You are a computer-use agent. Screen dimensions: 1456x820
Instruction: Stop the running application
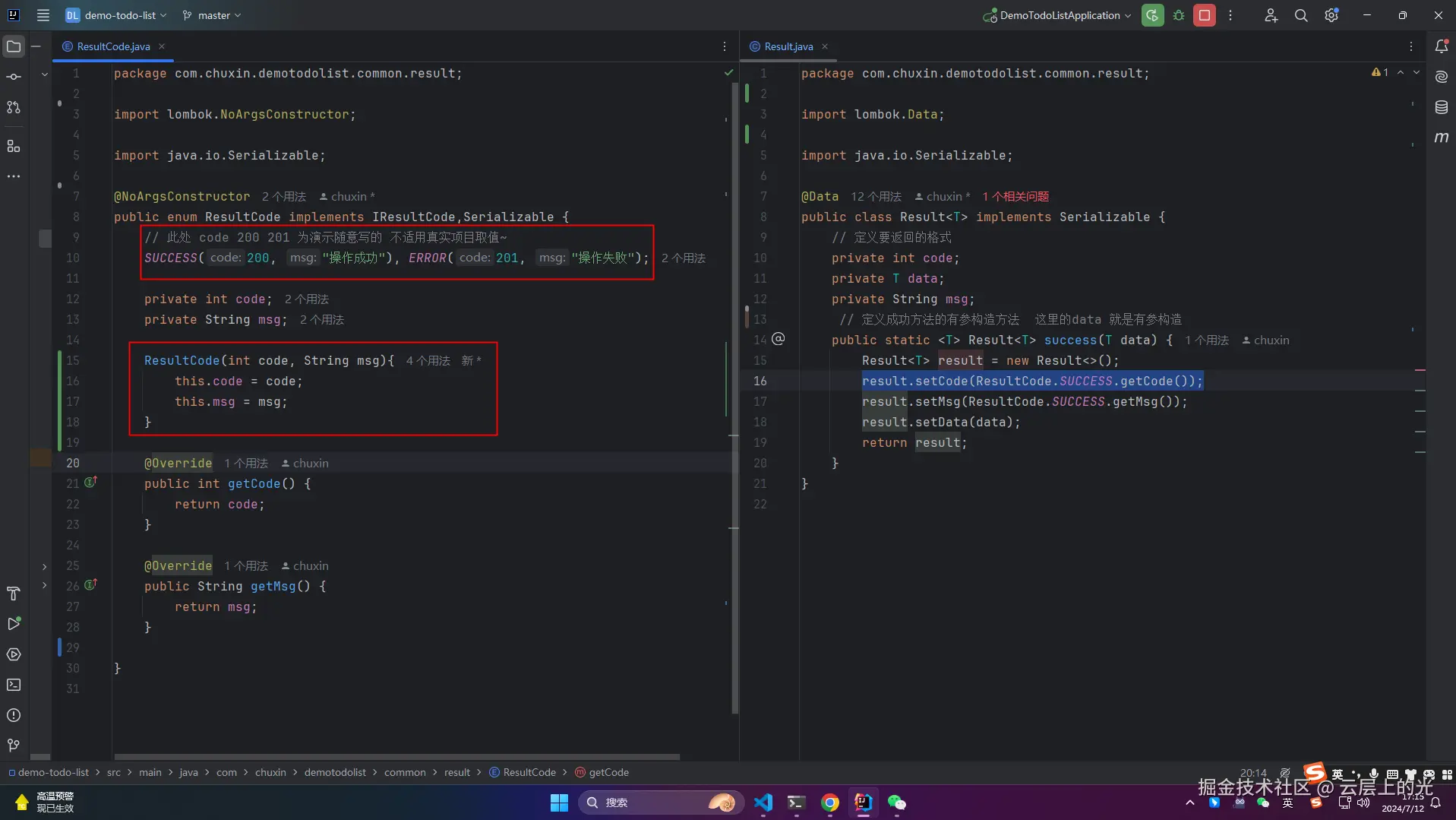pos(1205,15)
